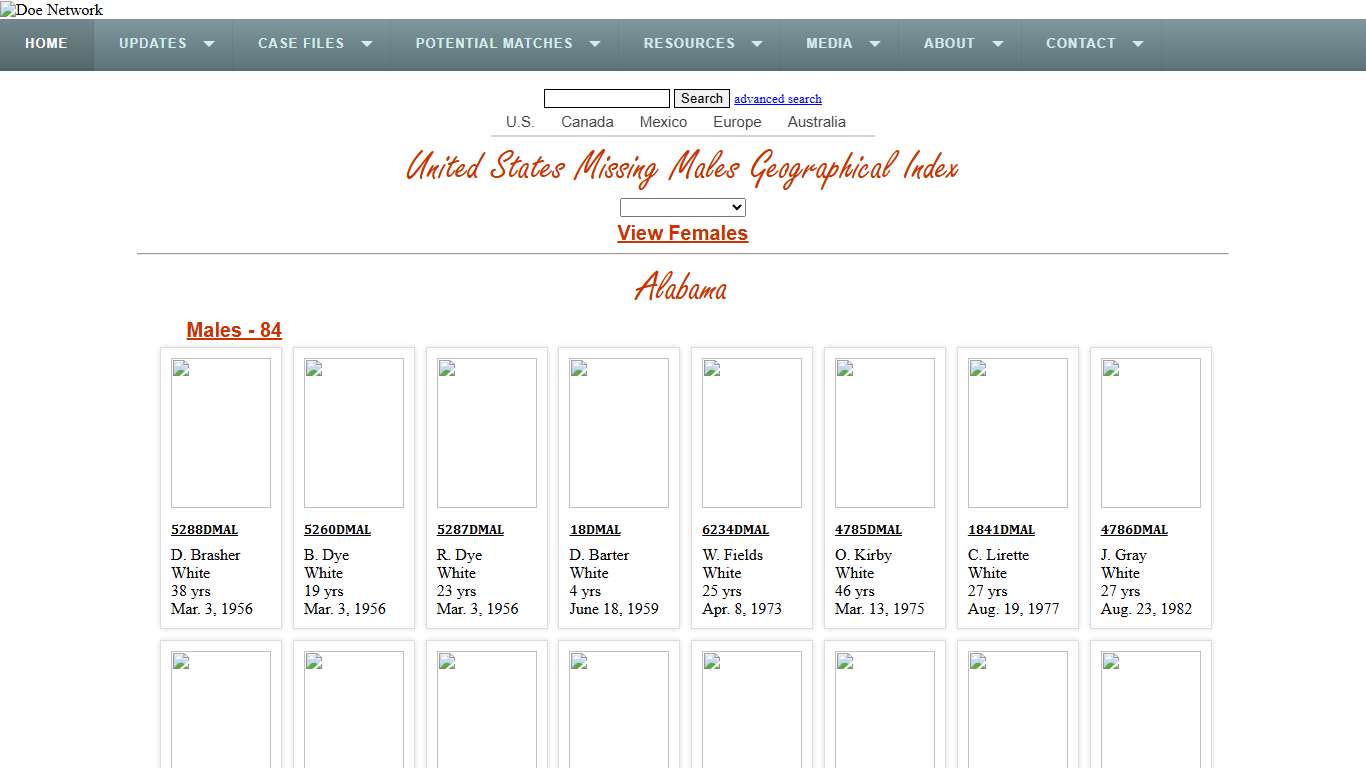1366x768 pixels.
Task: Switch to the Canada region tab
Action: pos(587,122)
